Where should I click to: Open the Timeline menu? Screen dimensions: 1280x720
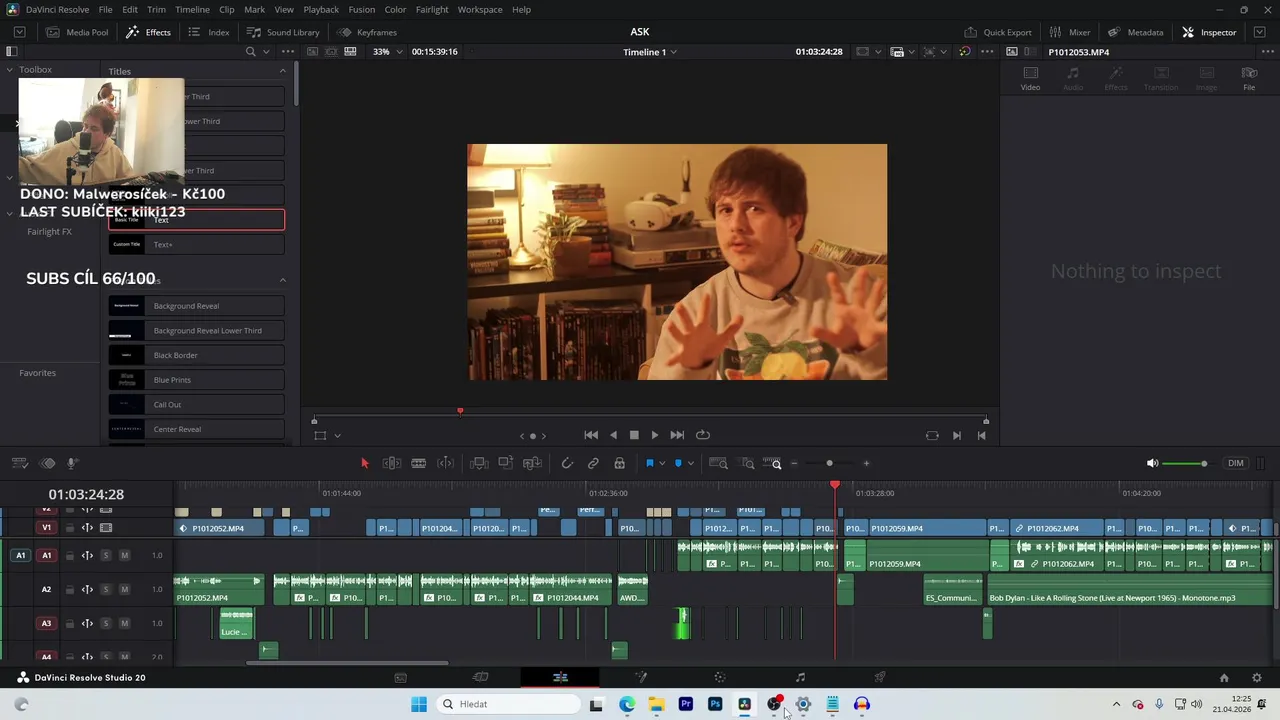192,10
